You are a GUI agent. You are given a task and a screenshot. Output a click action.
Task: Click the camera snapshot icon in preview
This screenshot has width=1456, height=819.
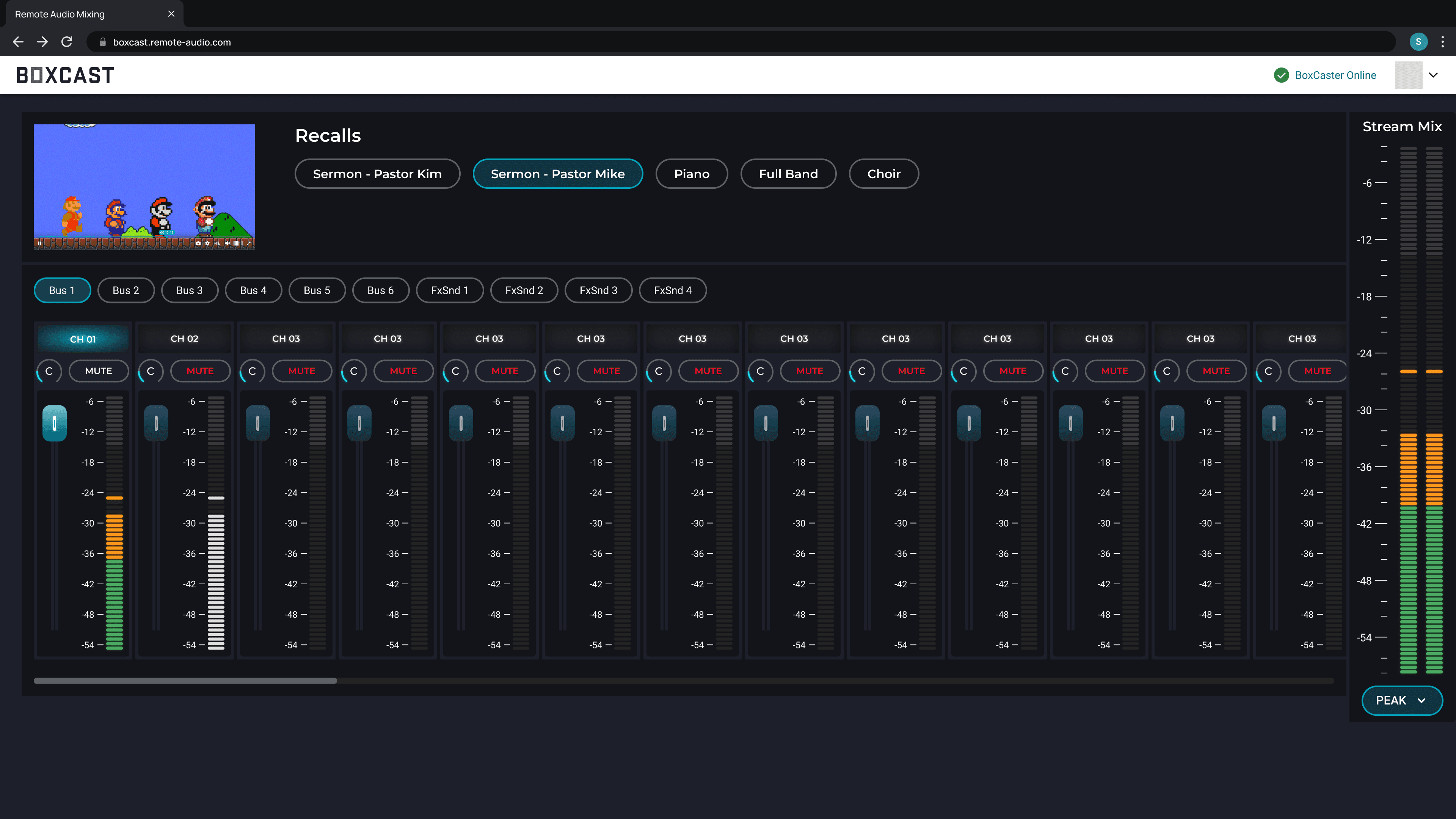point(198,243)
